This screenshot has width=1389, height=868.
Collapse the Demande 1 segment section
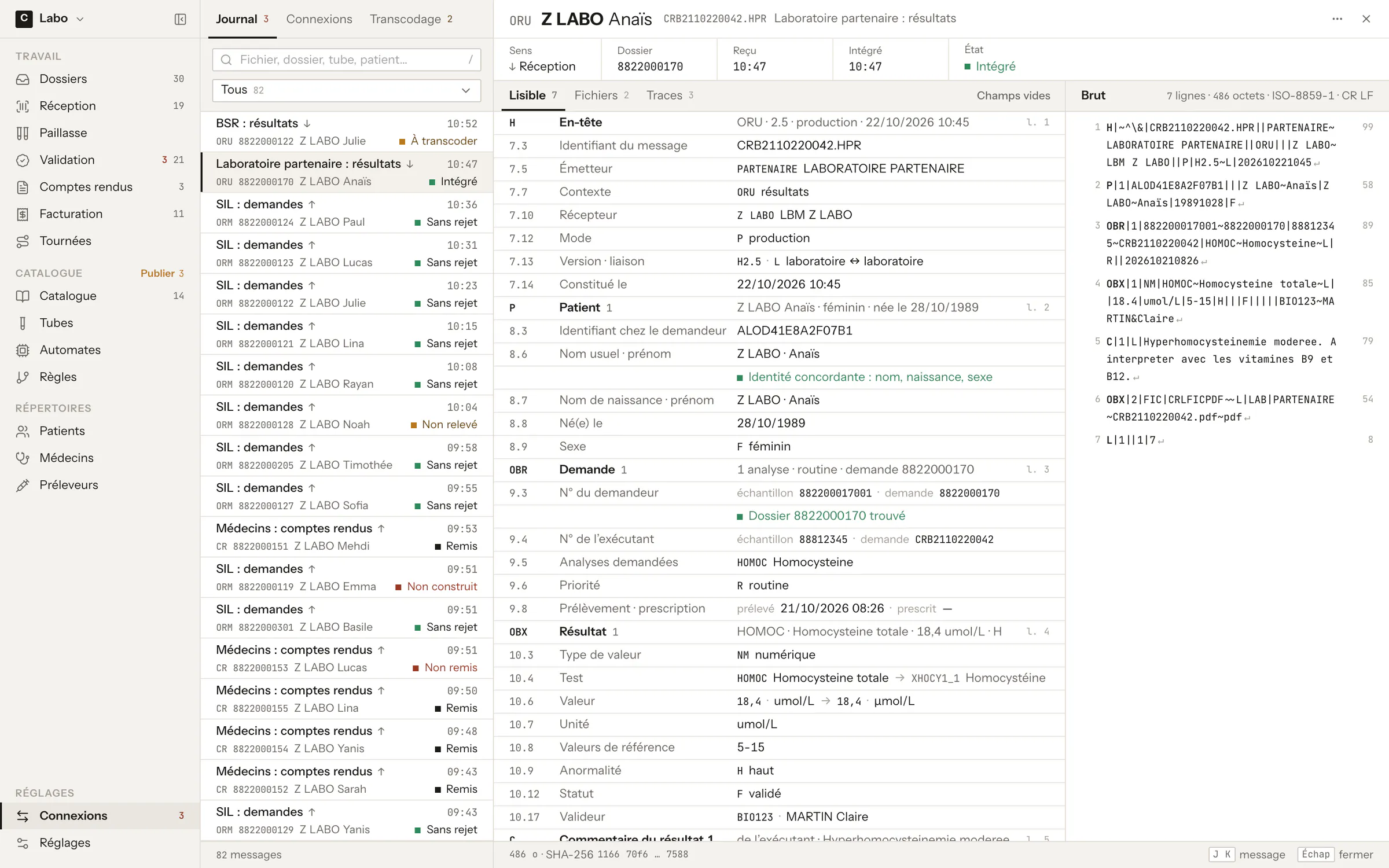[779, 470]
